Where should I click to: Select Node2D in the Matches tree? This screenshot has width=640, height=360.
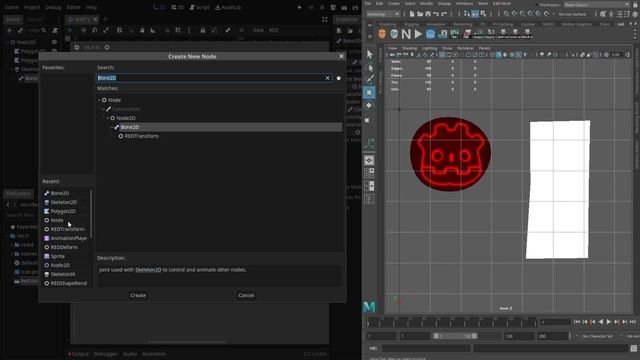click(x=125, y=118)
